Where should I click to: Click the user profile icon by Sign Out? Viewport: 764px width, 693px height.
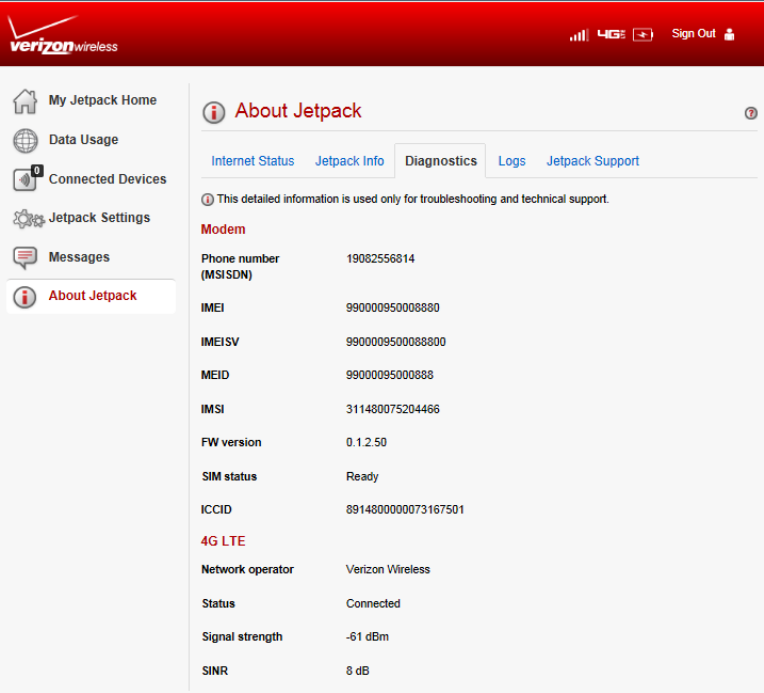coord(729,34)
